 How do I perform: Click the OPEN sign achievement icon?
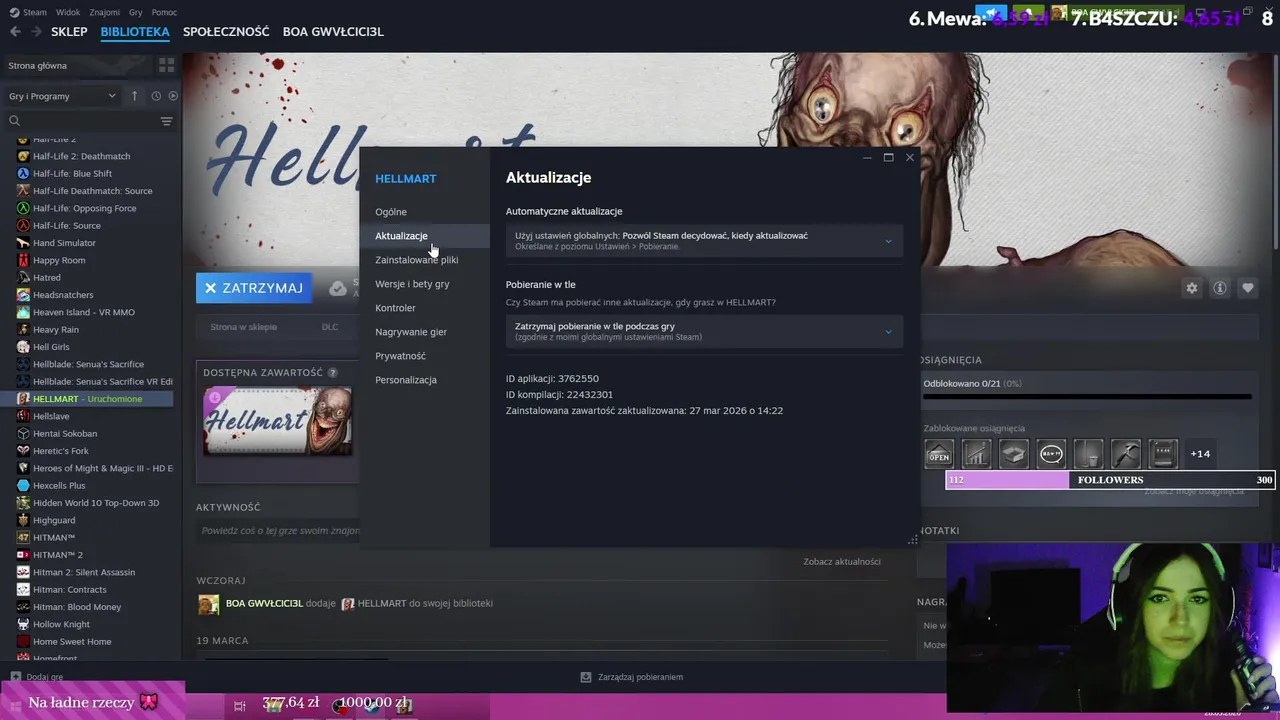(939, 454)
